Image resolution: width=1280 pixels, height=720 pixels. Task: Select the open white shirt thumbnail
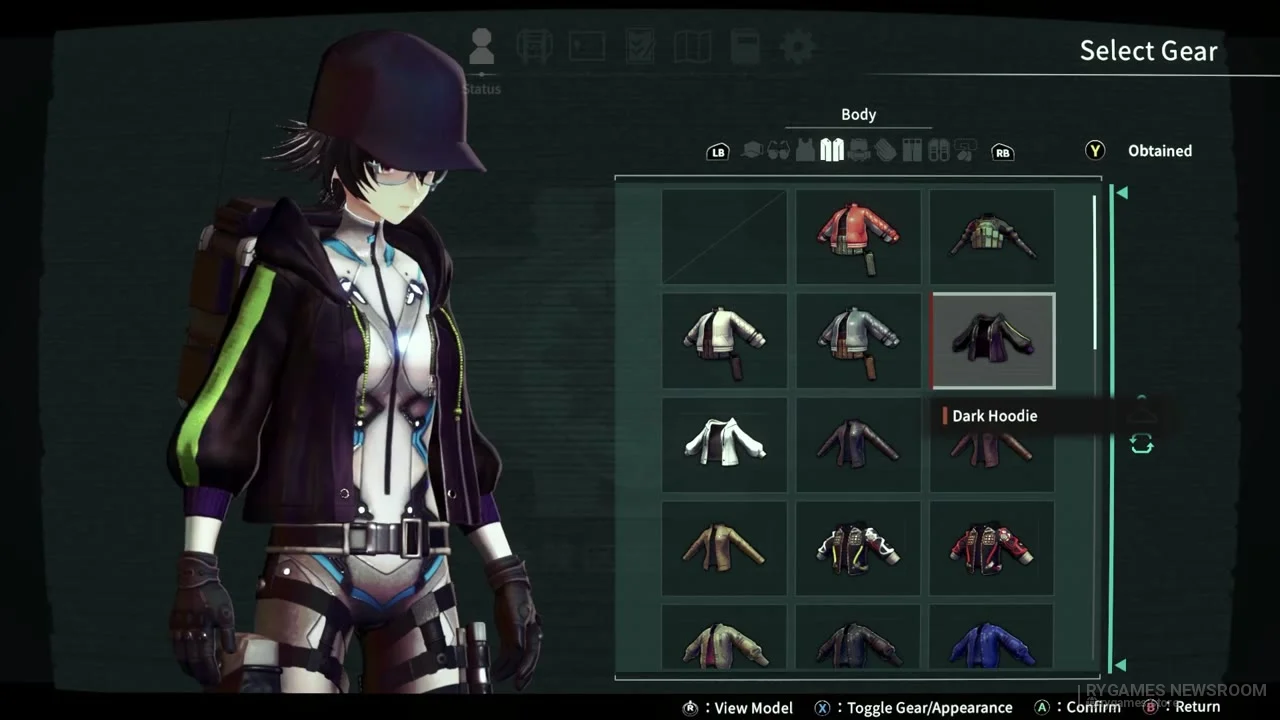click(723, 445)
